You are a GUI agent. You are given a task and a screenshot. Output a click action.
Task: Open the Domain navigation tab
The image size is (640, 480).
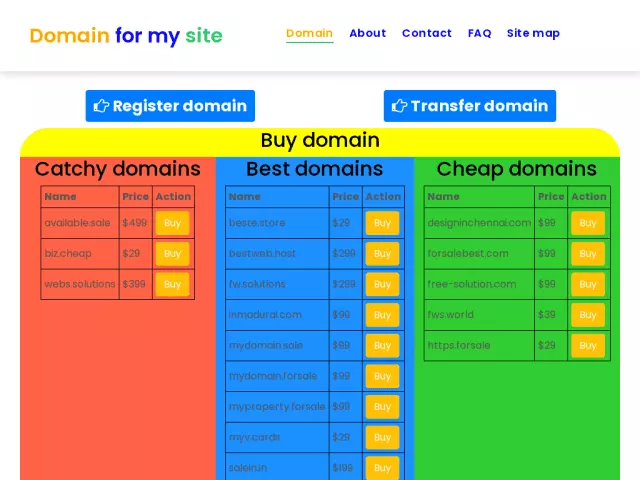(309, 33)
